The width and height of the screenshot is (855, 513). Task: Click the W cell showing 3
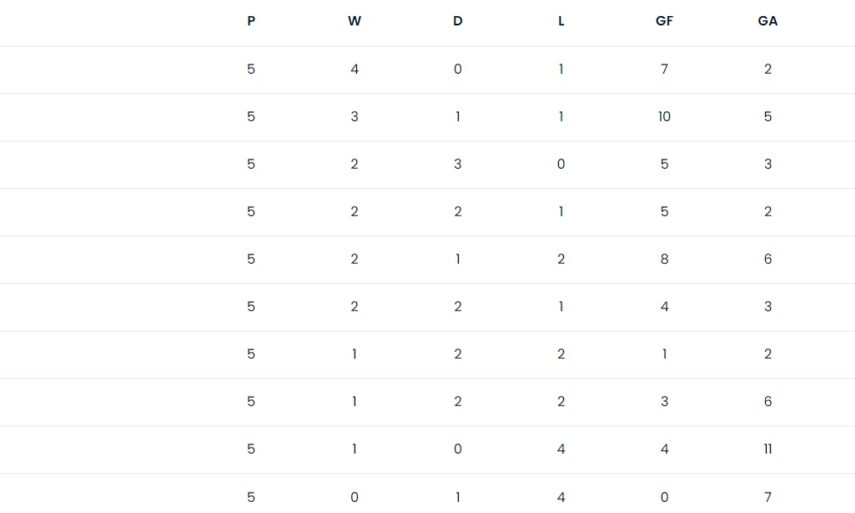[354, 117]
